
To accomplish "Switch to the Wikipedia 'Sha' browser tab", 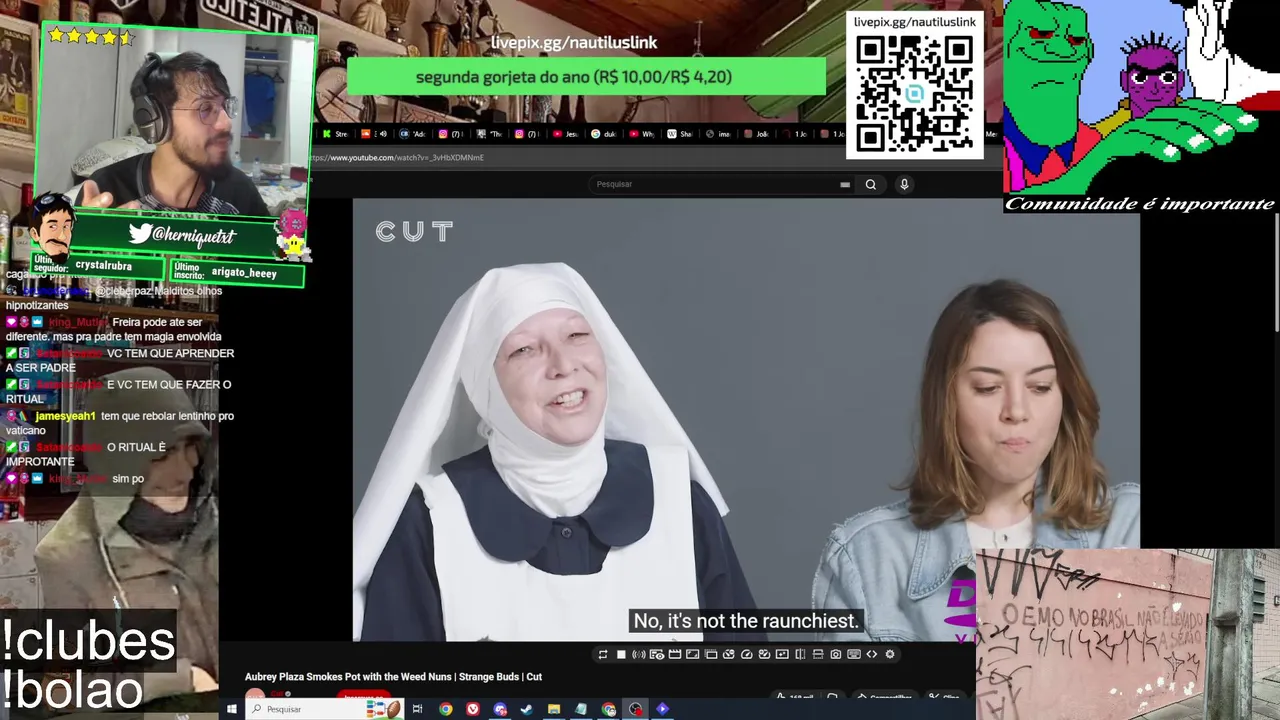I will click(x=679, y=134).
